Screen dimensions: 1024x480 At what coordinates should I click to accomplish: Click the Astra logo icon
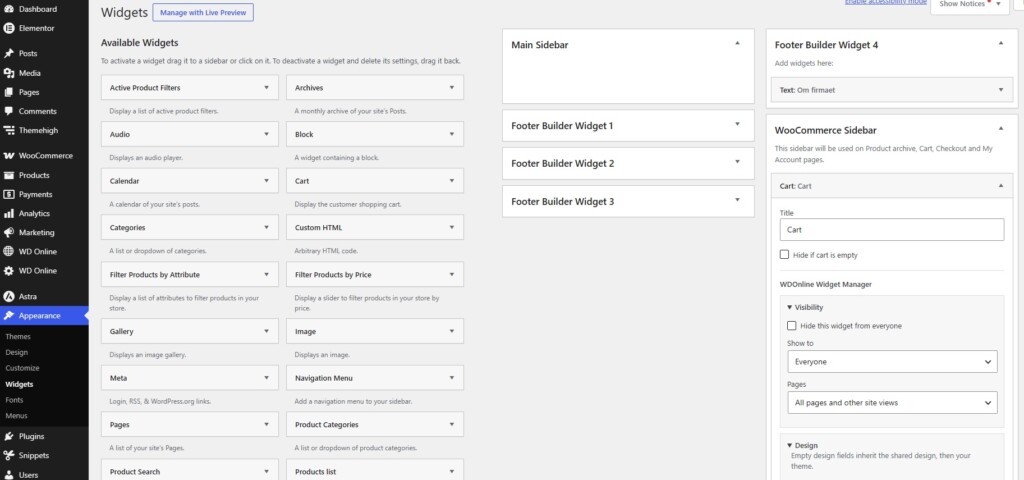click(x=9, y=296)
